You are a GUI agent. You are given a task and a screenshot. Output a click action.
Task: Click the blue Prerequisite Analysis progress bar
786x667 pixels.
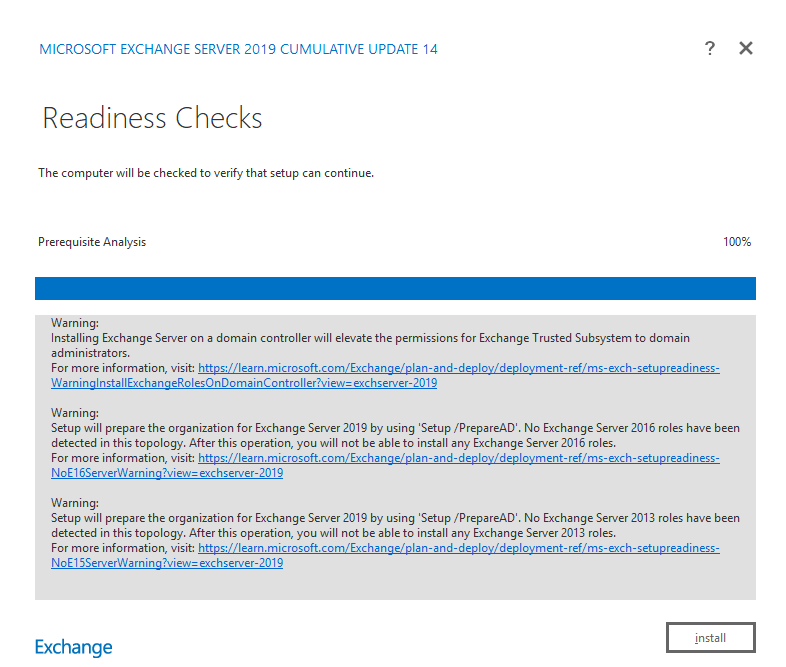[395, 288]
